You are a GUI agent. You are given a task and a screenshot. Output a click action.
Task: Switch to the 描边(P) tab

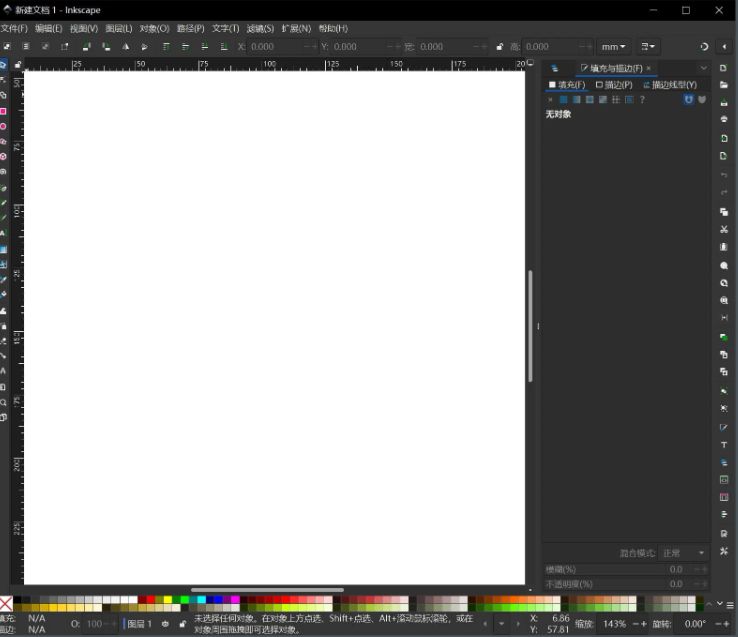[x=614, y=85]
